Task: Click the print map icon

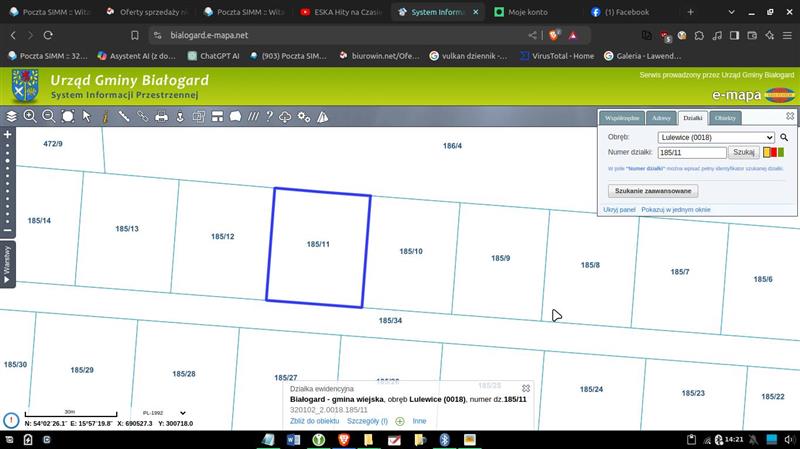Action: point(161,117)
